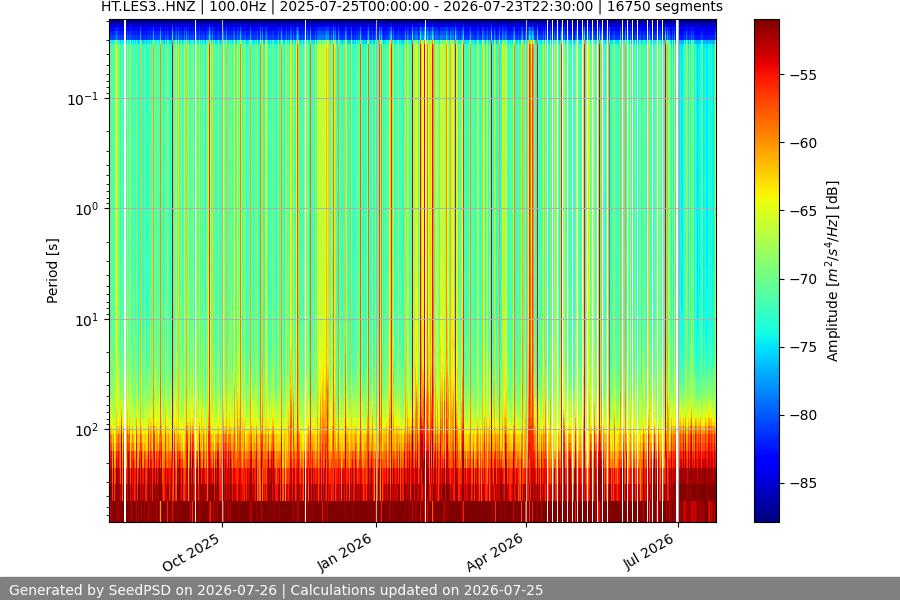Click the −80 colorbar tick label
The width and height of the screenshot is (900, 600).
point(803,415)
